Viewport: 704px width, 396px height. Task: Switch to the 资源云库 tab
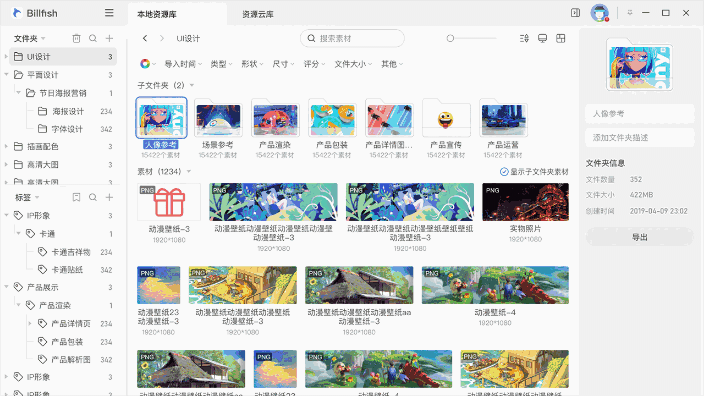pos(258,14)
